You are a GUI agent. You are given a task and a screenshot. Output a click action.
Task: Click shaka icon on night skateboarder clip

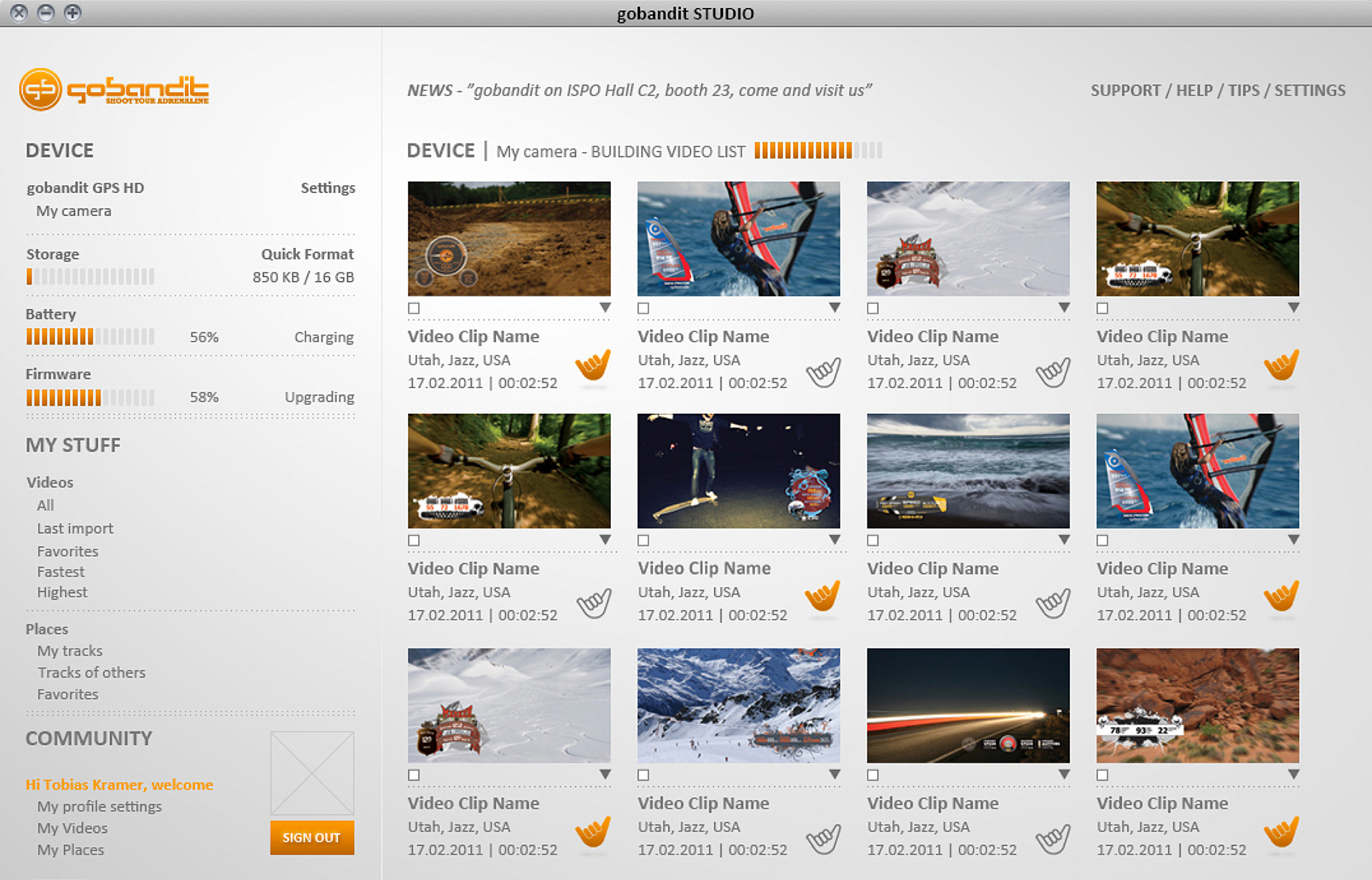tap(822, 596)
